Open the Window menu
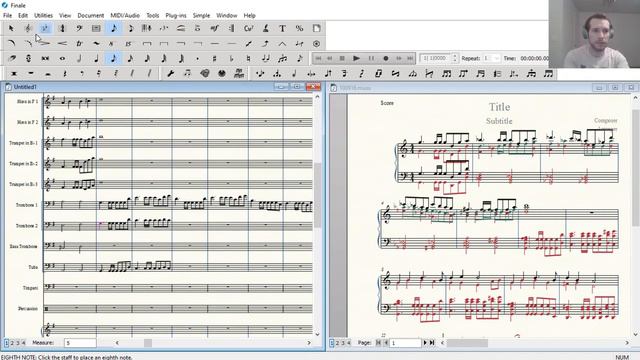640x360 pixels. point(227,16)
